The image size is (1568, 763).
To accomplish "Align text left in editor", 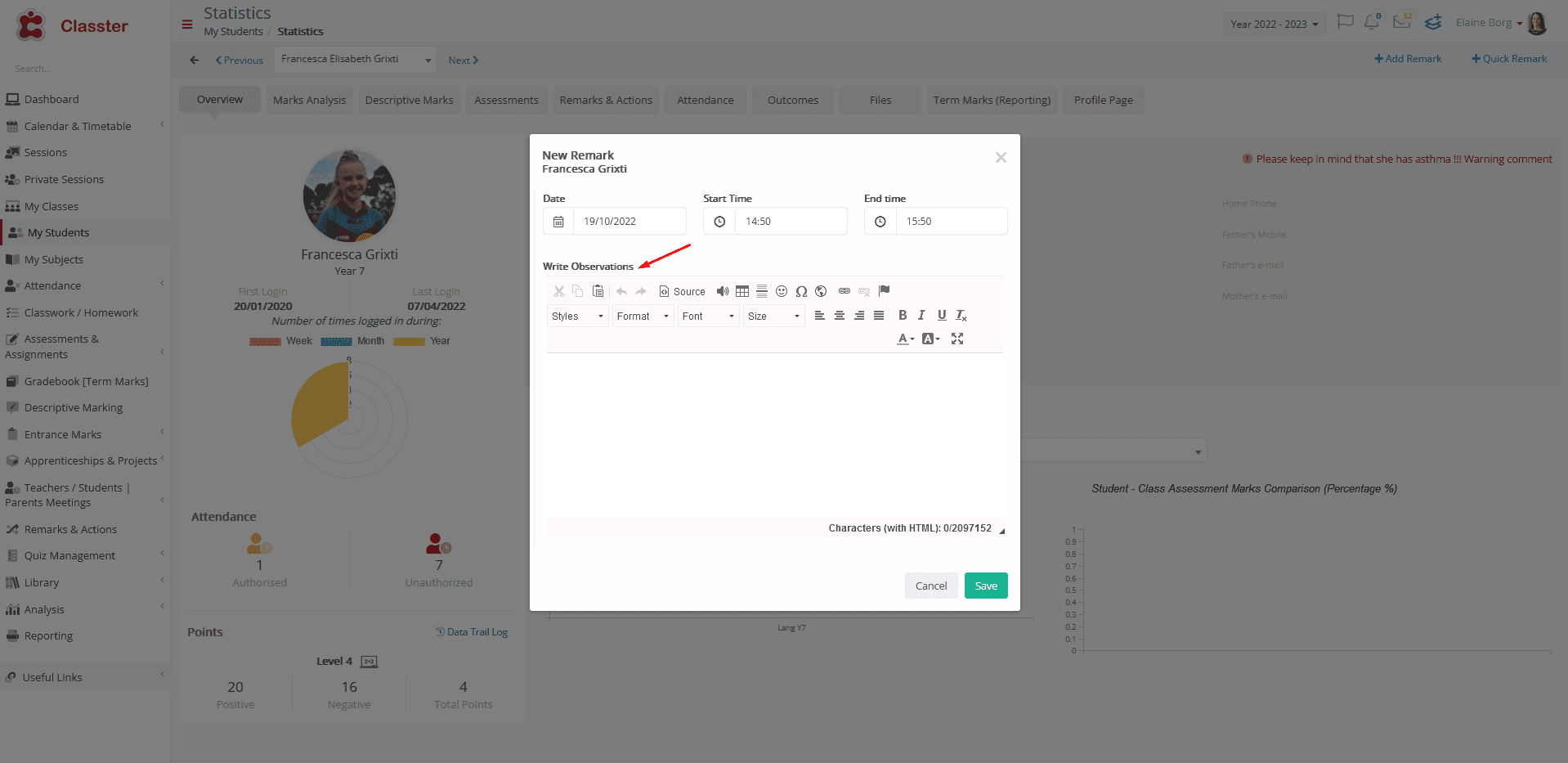I will pyautogui.click(x=820, y=316).
